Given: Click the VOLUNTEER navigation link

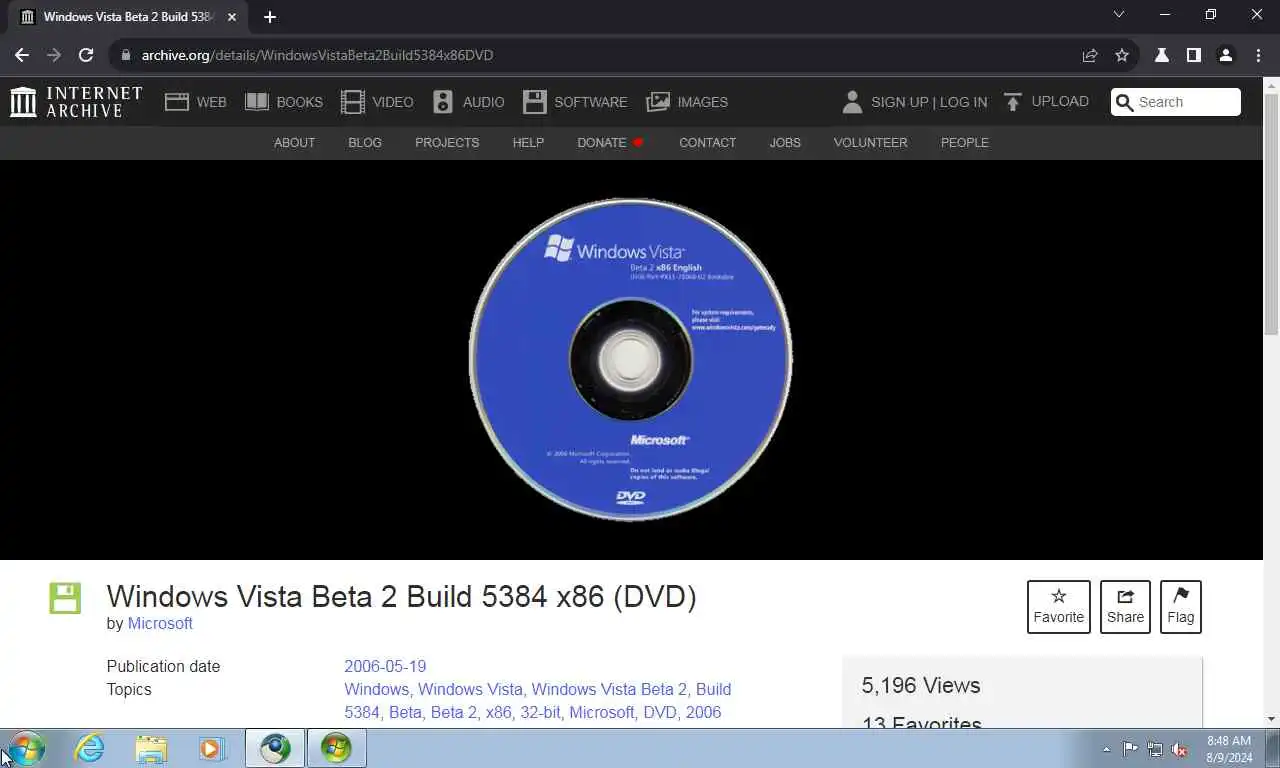Looking at the screenshot, I should (870, 143).
